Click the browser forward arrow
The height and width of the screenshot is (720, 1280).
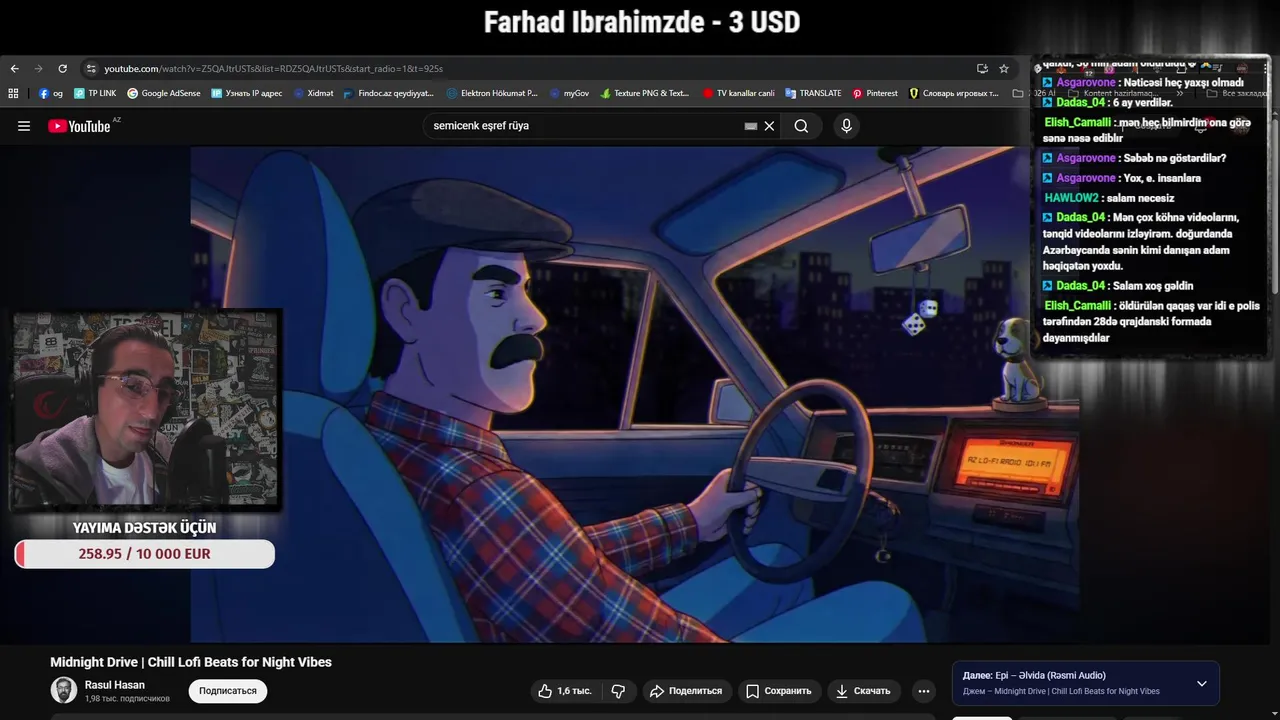pos(38,69)
